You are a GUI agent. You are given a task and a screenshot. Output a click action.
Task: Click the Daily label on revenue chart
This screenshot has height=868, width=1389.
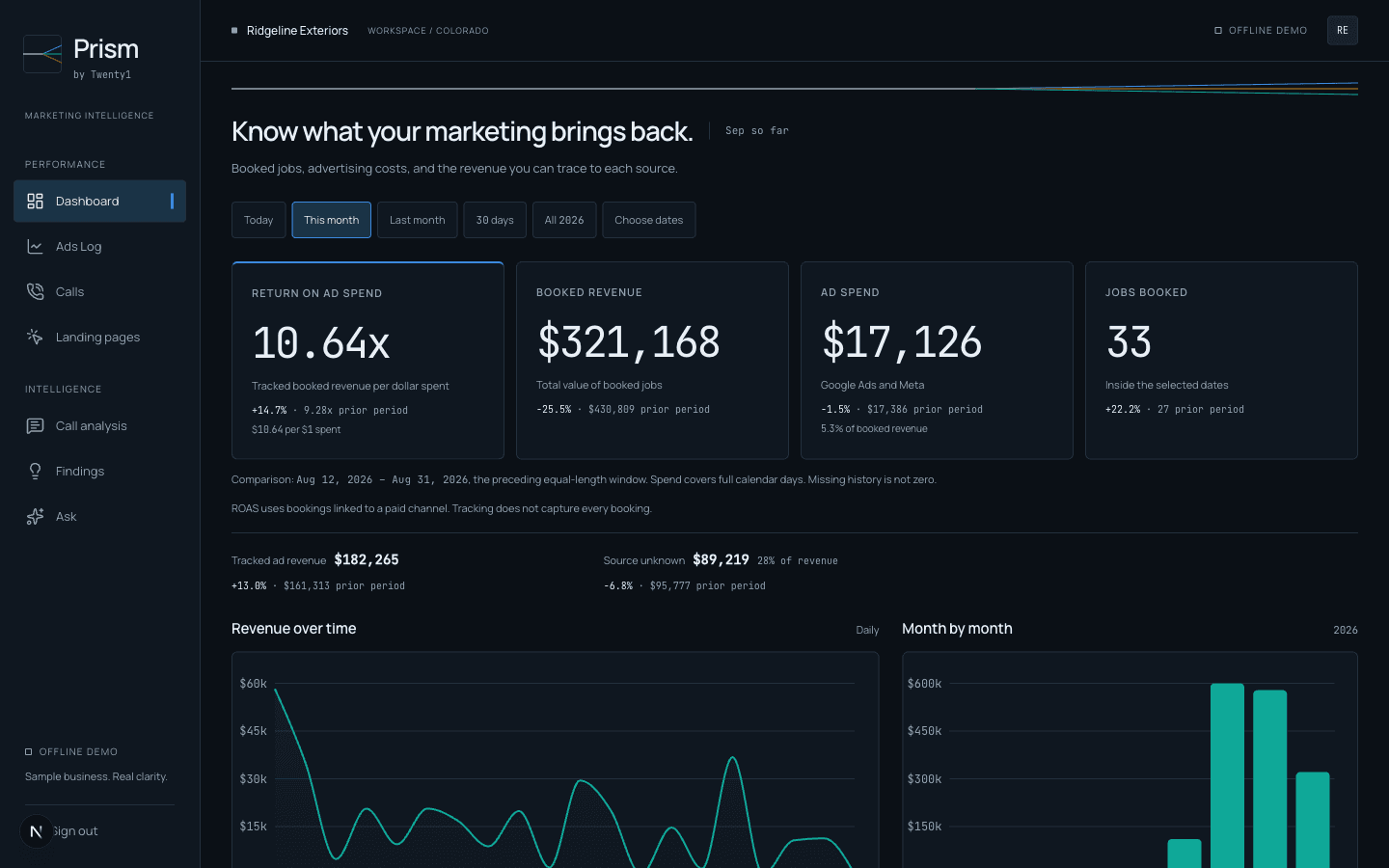tap(867, 630)
